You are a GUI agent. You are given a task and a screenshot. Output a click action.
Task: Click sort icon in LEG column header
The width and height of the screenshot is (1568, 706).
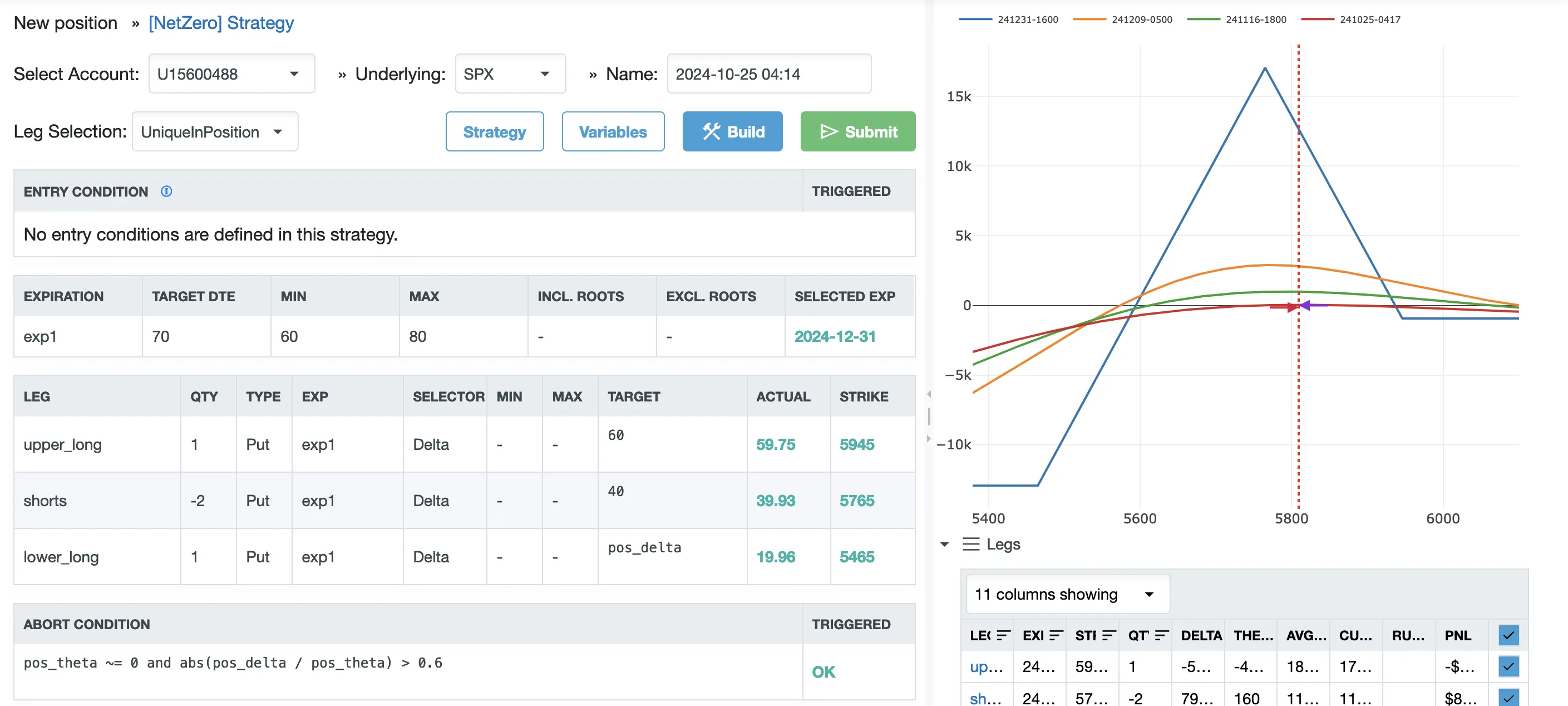[x=1003, y=635]
